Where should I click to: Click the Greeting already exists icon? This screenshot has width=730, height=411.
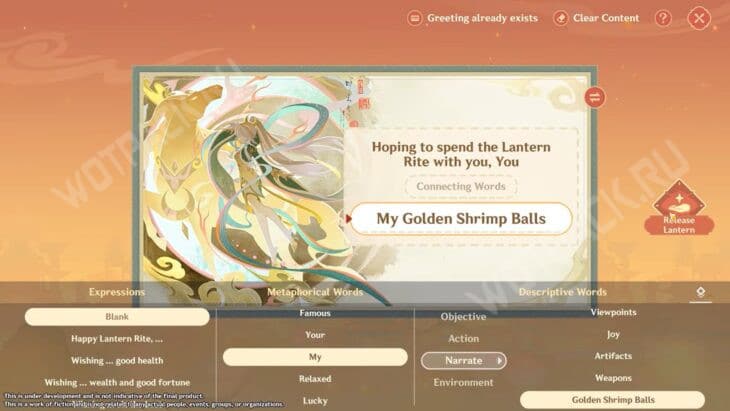click(x=414, y=18)
